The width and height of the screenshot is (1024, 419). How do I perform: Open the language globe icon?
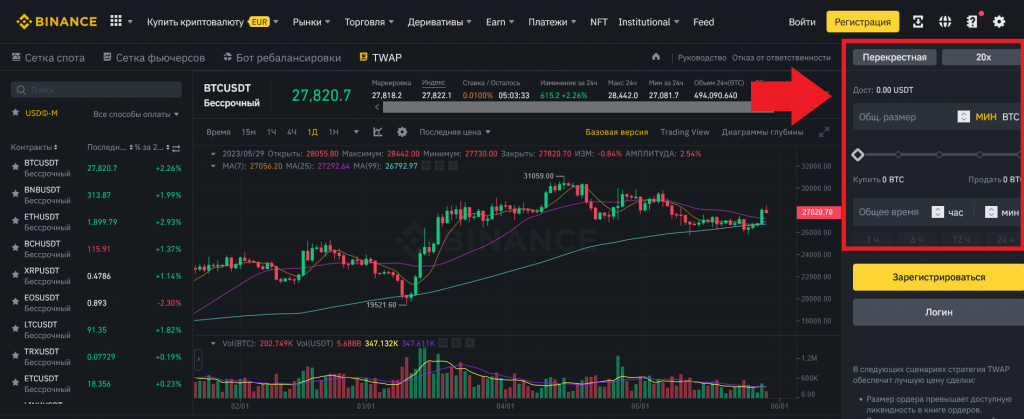click(x=944, y=21)
